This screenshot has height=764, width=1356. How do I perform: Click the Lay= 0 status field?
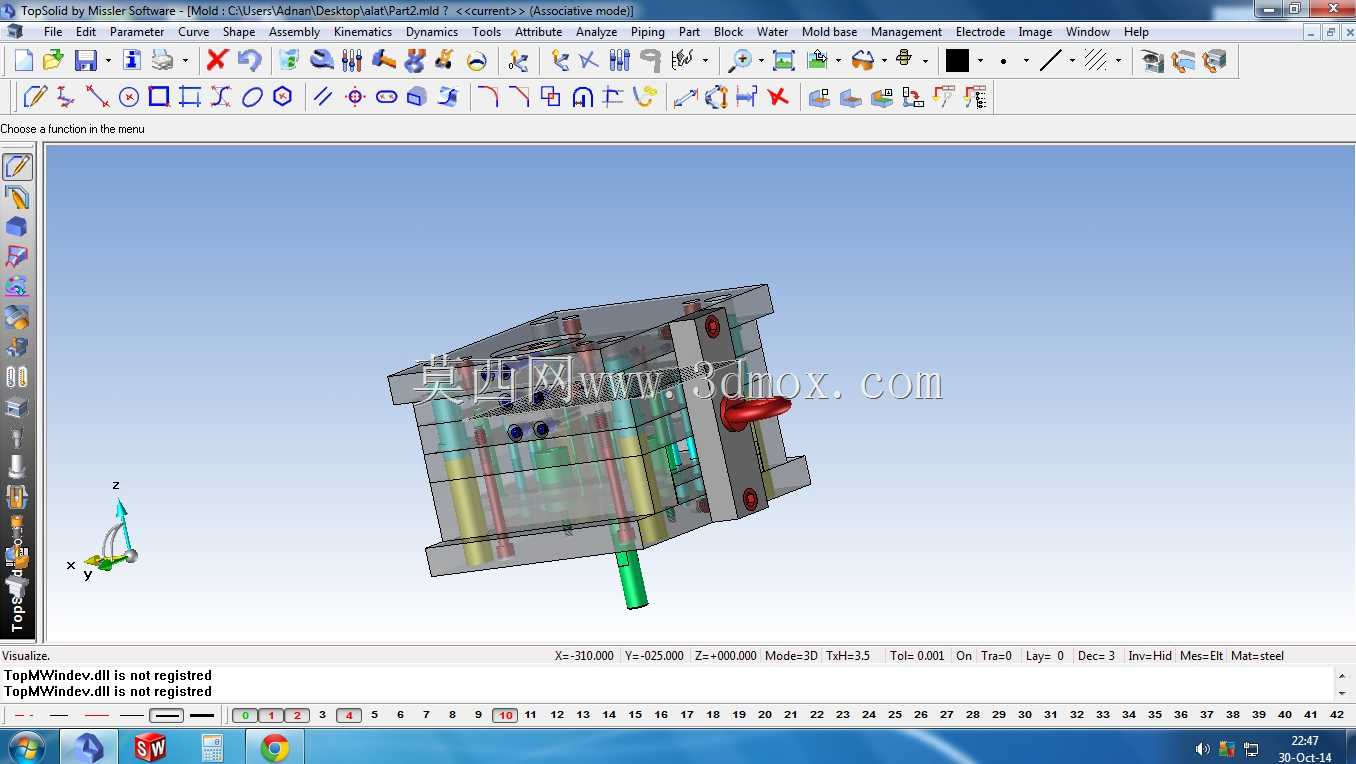[1045, 656]
